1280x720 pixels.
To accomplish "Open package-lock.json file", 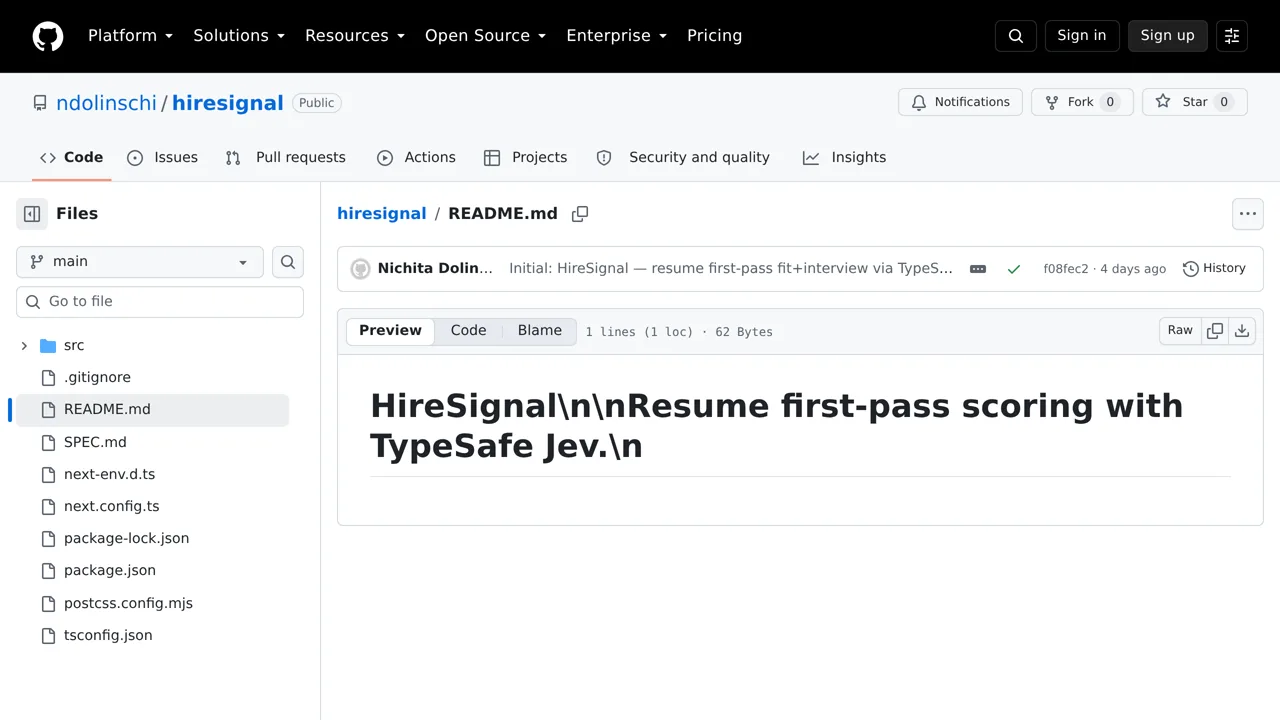I will pyautogui.click(x=126, y=539).
